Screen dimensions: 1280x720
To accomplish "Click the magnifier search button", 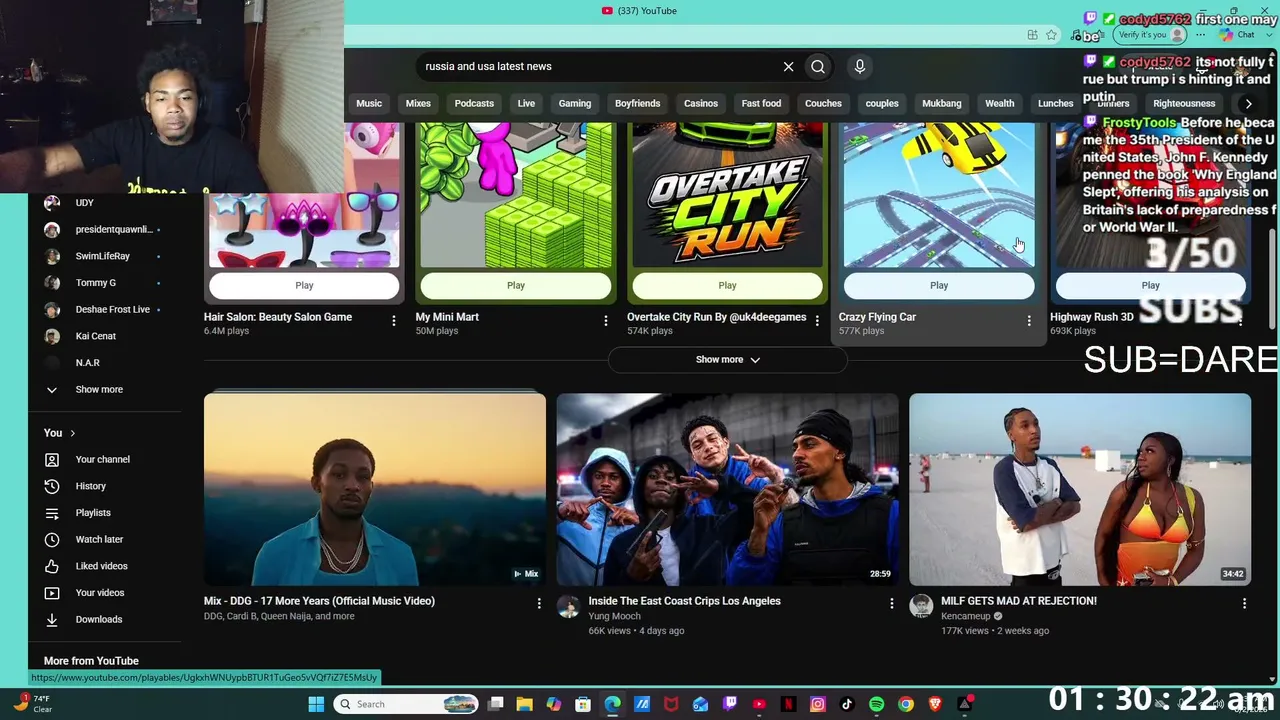I will tap(818, 66).
